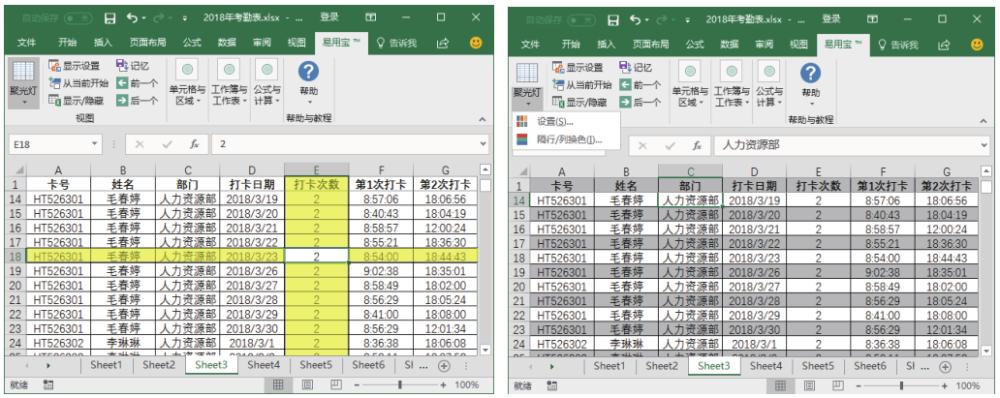Open 插入 tab in left window

click(103, 43)
